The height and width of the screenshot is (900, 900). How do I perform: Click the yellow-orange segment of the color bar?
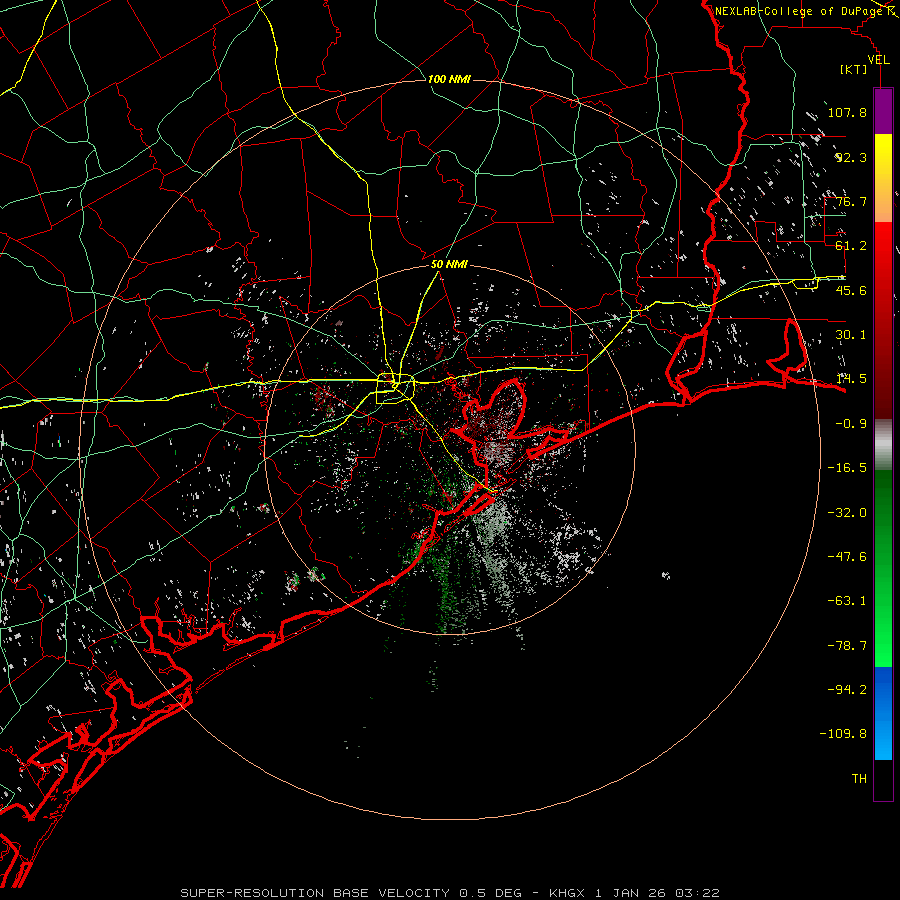883,178
